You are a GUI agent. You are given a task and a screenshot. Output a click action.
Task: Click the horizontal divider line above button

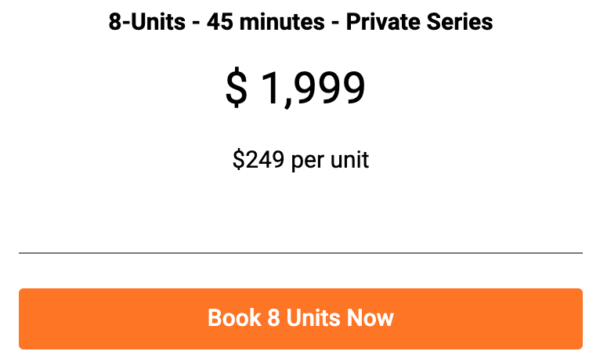click(x=300, y=253)
